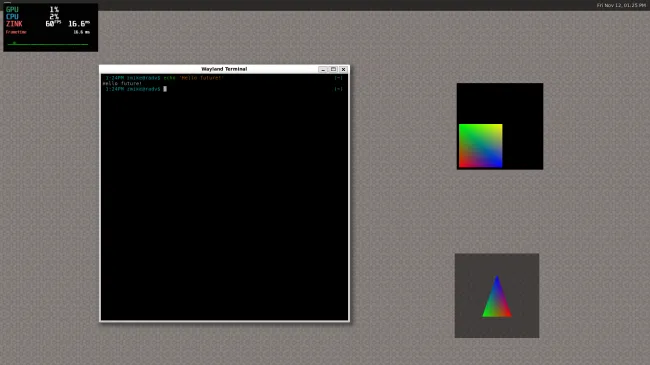Click the echo command text in terminal
650x365 pixels.
click(194, 78)
